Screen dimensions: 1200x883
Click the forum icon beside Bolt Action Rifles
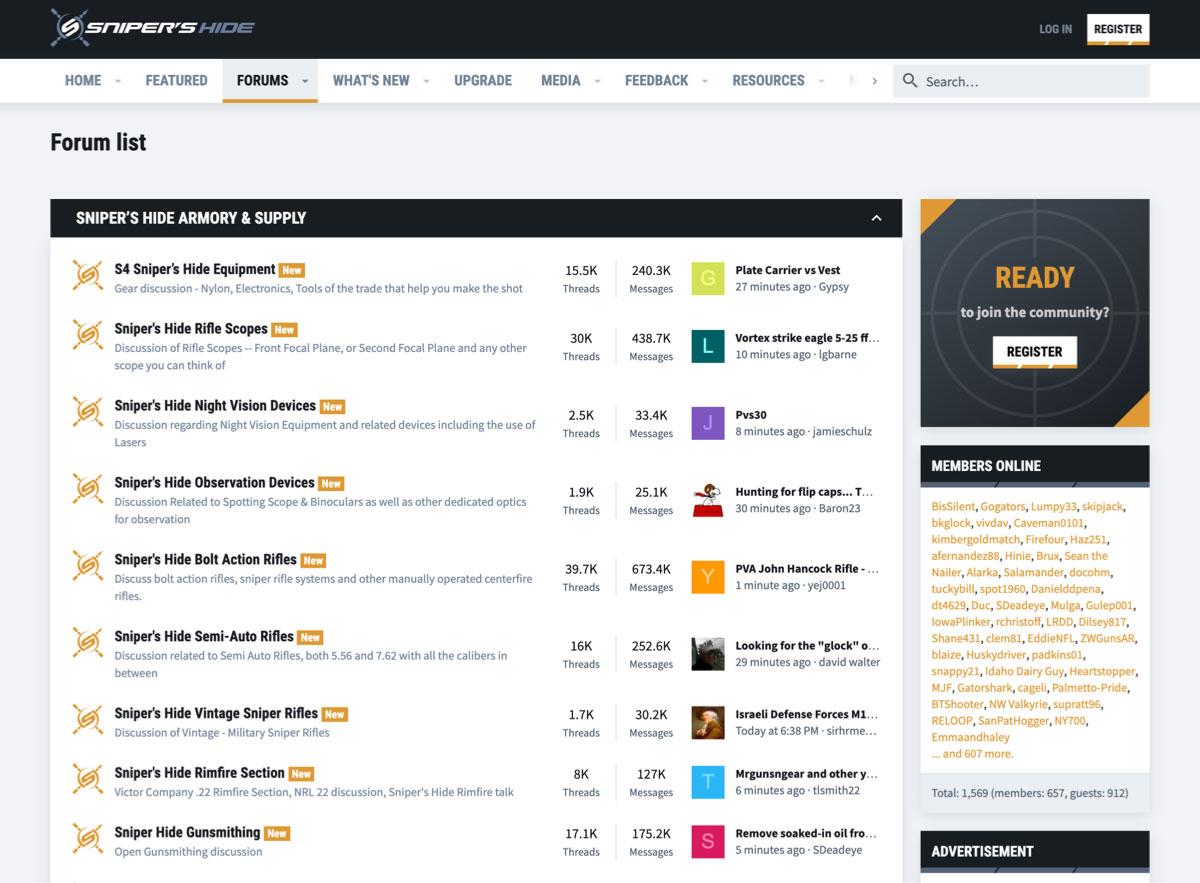[88, 566]
